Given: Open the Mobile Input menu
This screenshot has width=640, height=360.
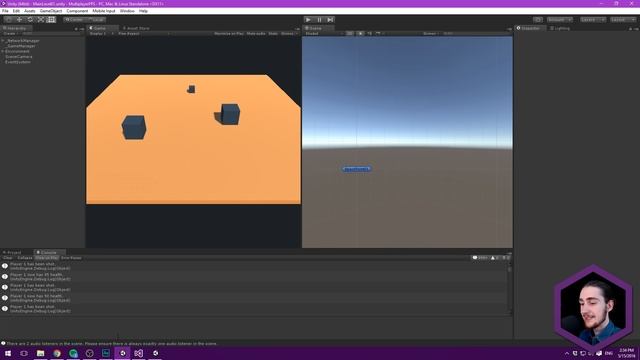Looking at the screenshot, I should tap(104, 11).
